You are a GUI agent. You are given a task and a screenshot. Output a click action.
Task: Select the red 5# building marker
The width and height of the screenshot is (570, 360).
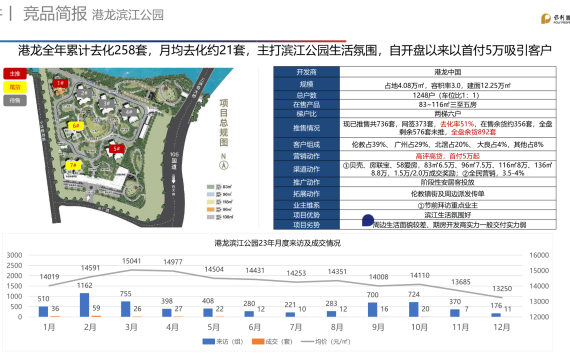[117, 149]
